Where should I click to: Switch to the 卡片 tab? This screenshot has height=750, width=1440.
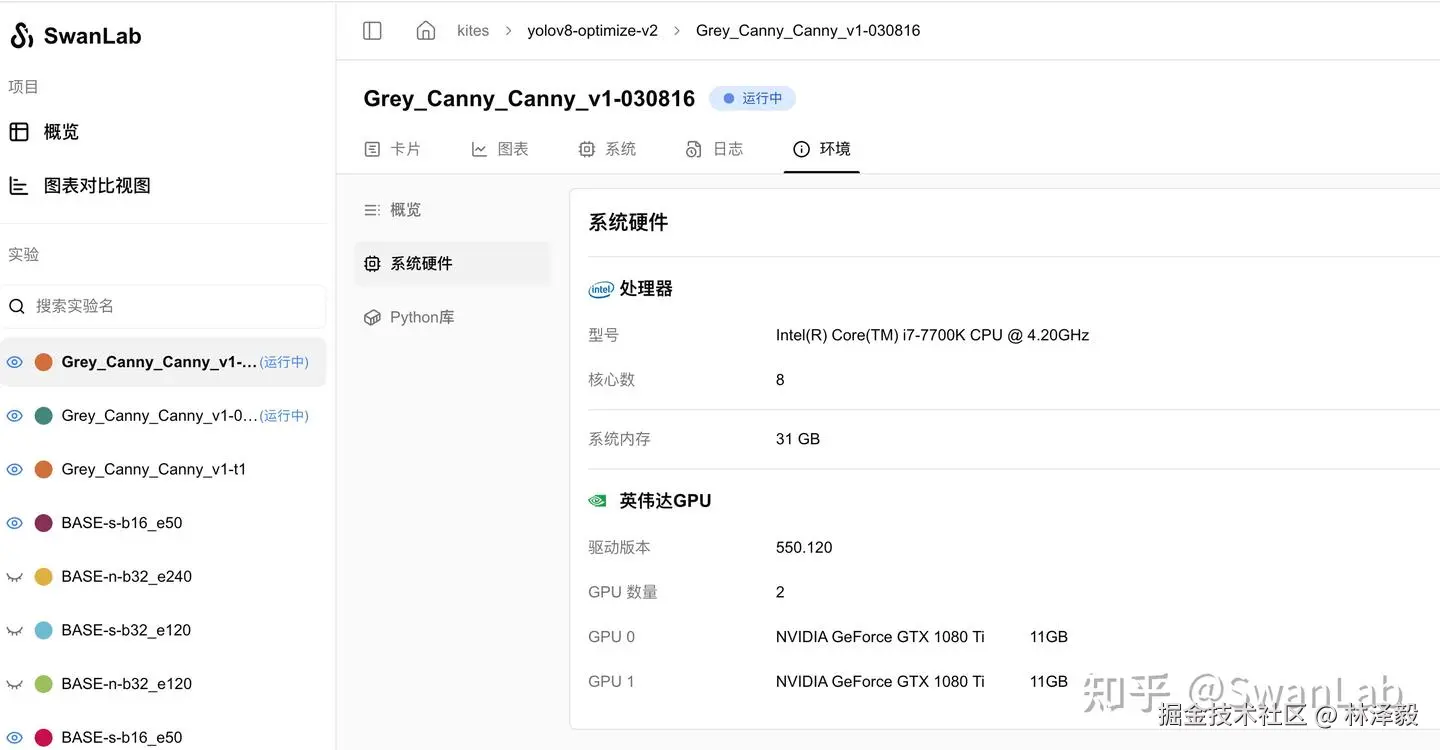click(x=392, y=149)
